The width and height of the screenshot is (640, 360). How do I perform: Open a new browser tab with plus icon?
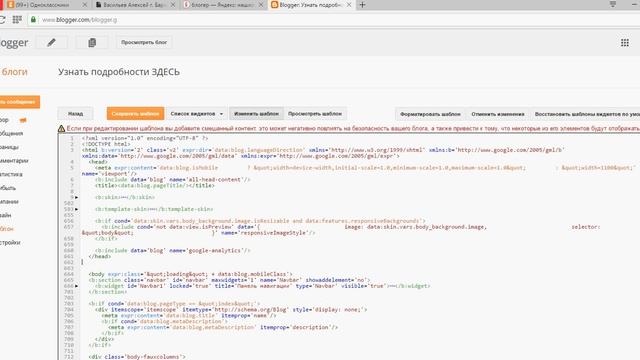[362, 5]
